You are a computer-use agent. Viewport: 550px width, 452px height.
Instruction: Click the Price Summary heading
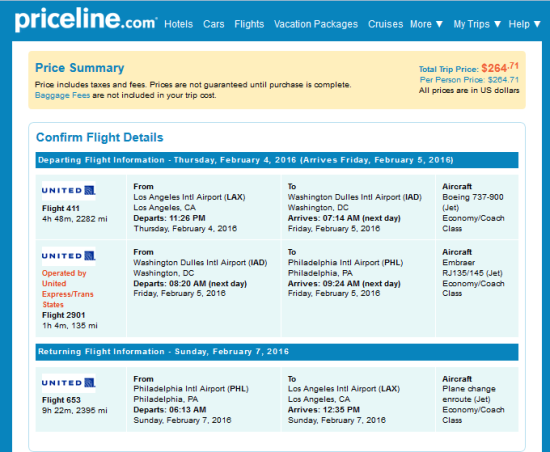(x=80, y=68)
